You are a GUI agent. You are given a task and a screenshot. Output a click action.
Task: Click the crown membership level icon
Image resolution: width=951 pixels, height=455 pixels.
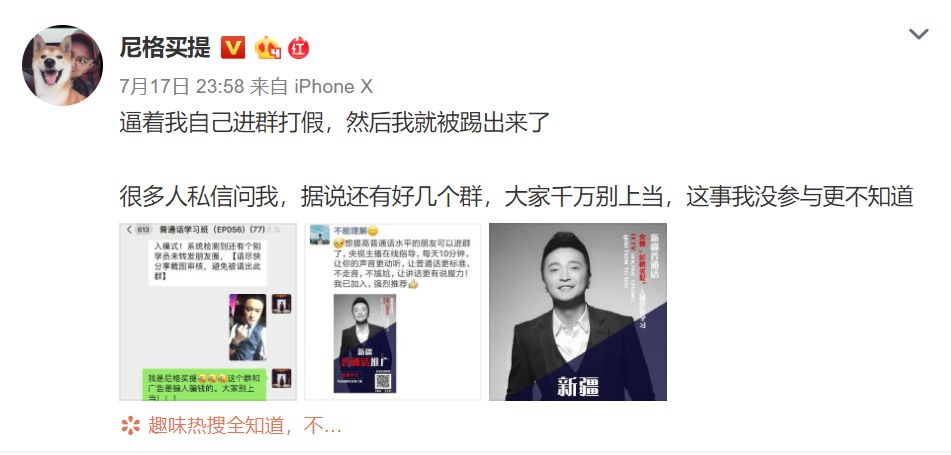point(267,47)
